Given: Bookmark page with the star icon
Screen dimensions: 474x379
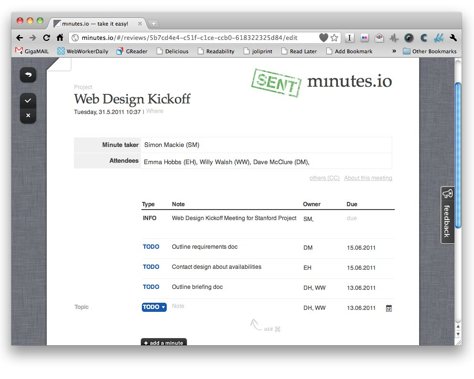Looking at the screenshot, I should coord(334,38).
